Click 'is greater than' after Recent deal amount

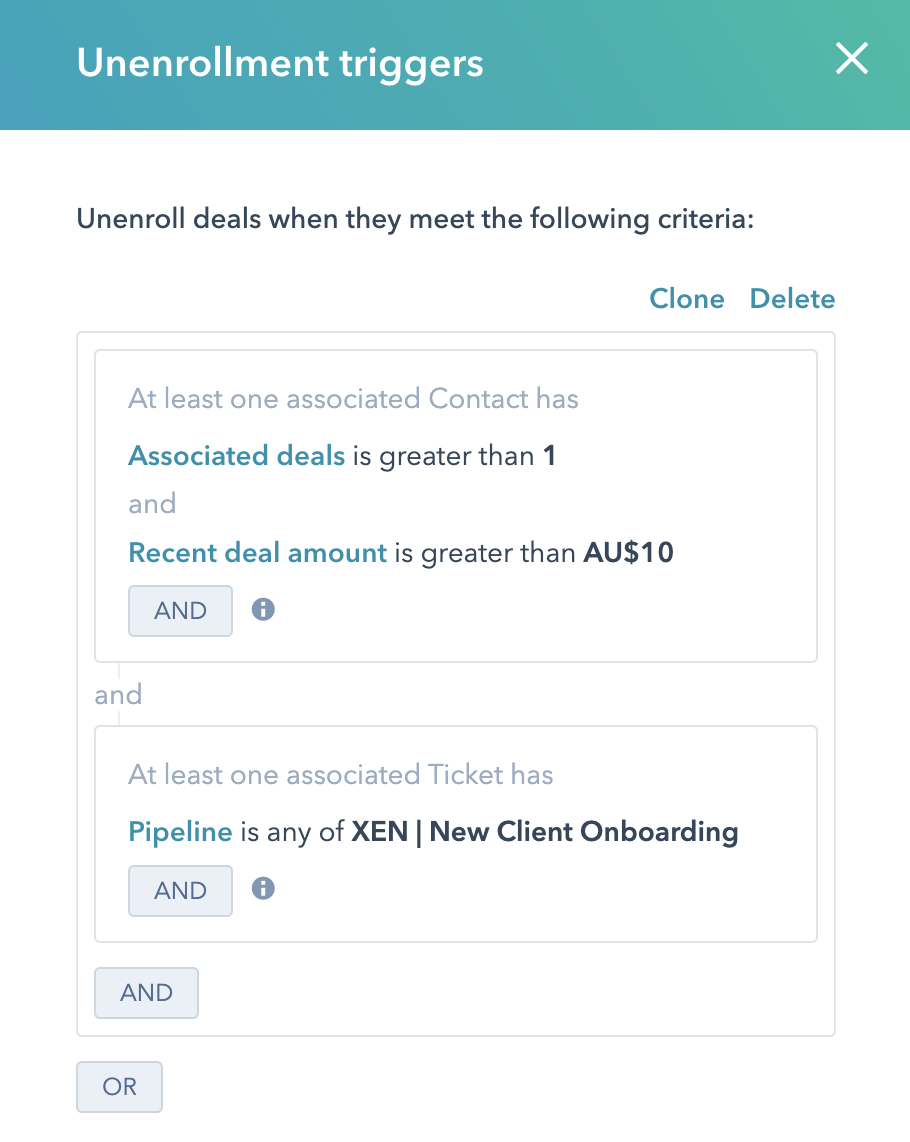[x=485, y=552]
